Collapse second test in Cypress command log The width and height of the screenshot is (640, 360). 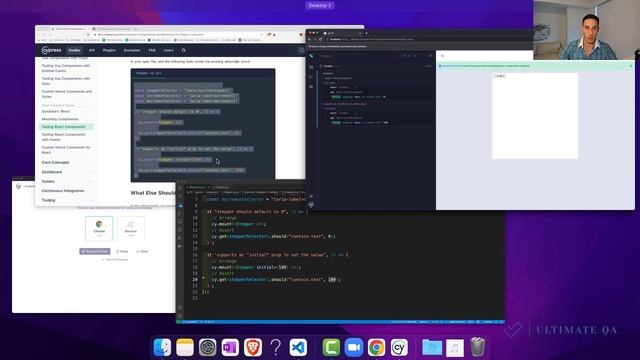pos(345,104)
